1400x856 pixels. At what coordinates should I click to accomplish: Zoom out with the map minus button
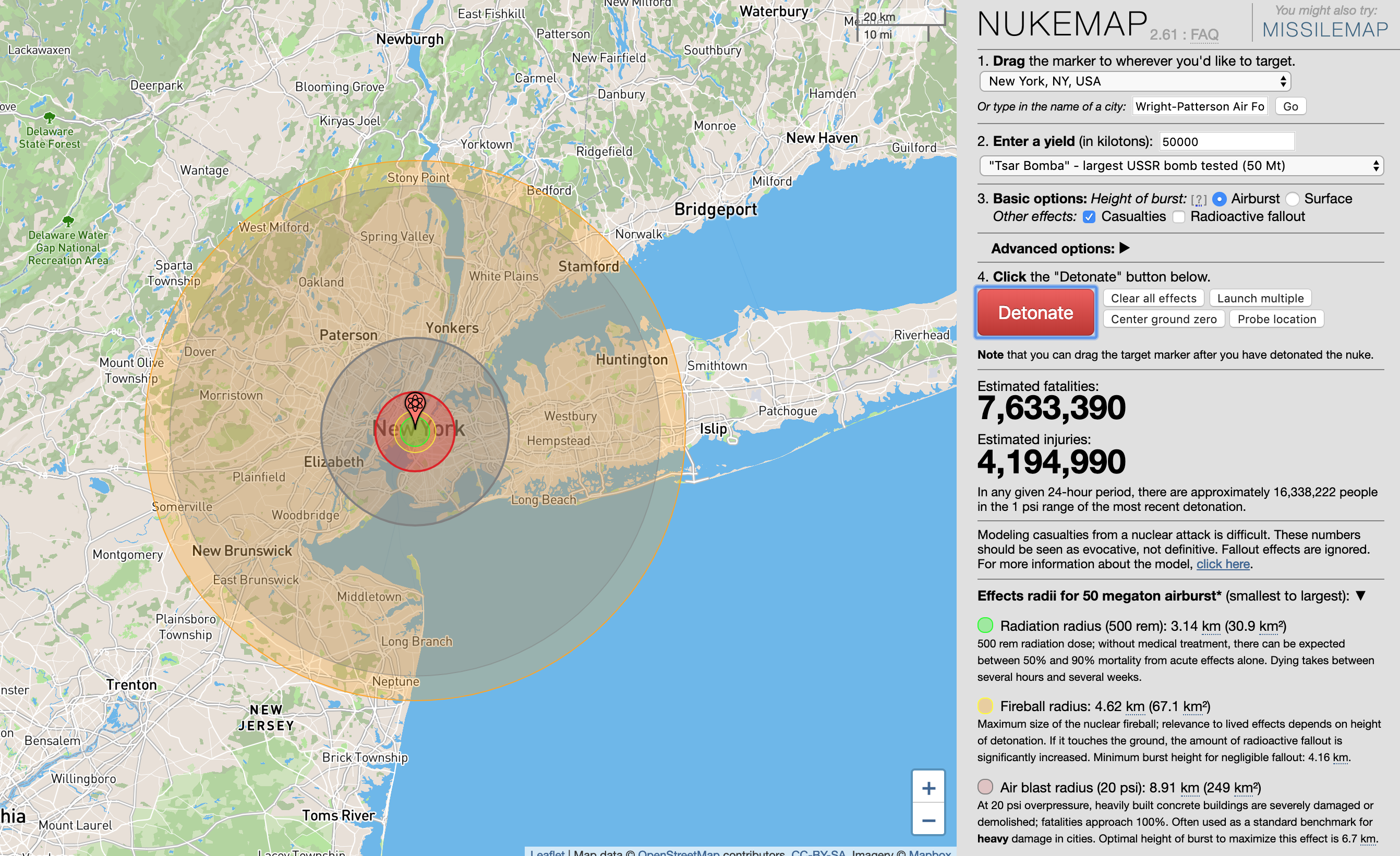coord(928,820)
